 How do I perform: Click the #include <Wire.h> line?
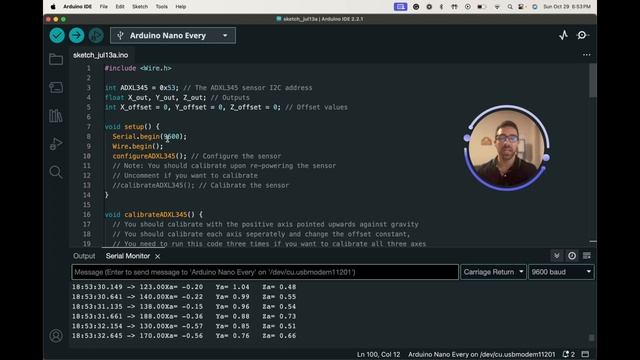pyautogui.click(x=138, y=68)
